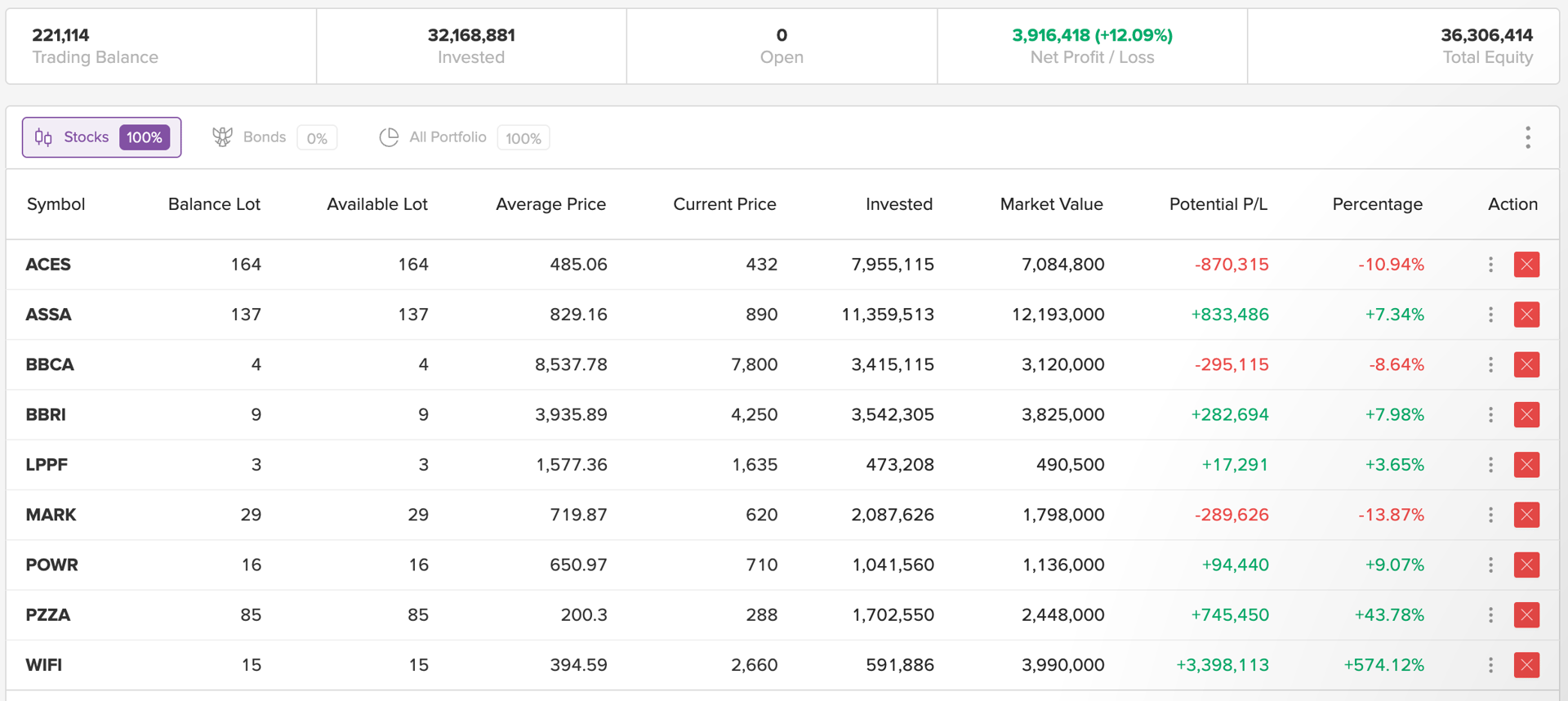Click ASSA market value 12,193,000
Viewport: 1568px width, 701px height.
1058,315
